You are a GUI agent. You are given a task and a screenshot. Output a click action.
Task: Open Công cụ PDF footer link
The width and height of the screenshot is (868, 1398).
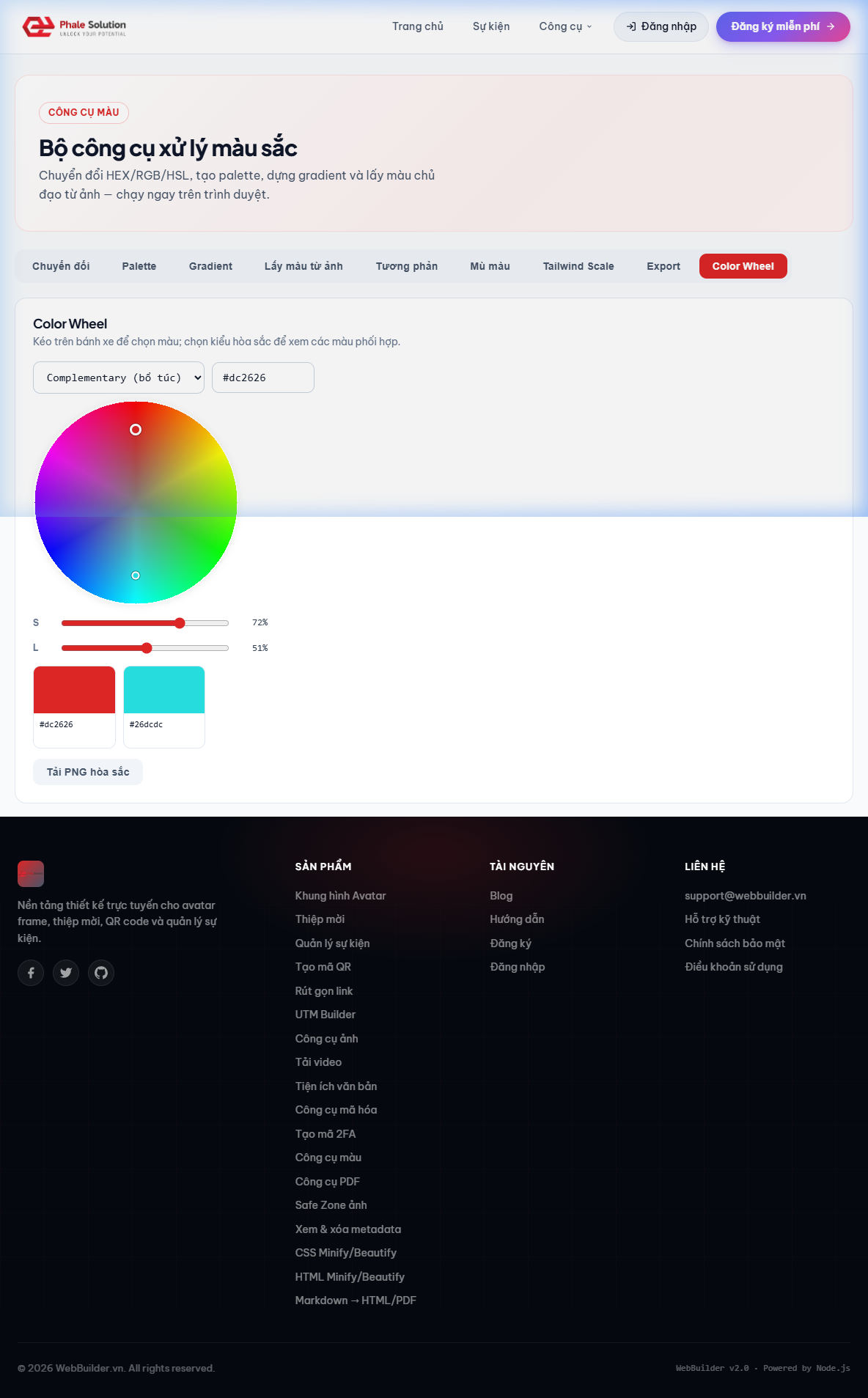tap(328, 1182)
